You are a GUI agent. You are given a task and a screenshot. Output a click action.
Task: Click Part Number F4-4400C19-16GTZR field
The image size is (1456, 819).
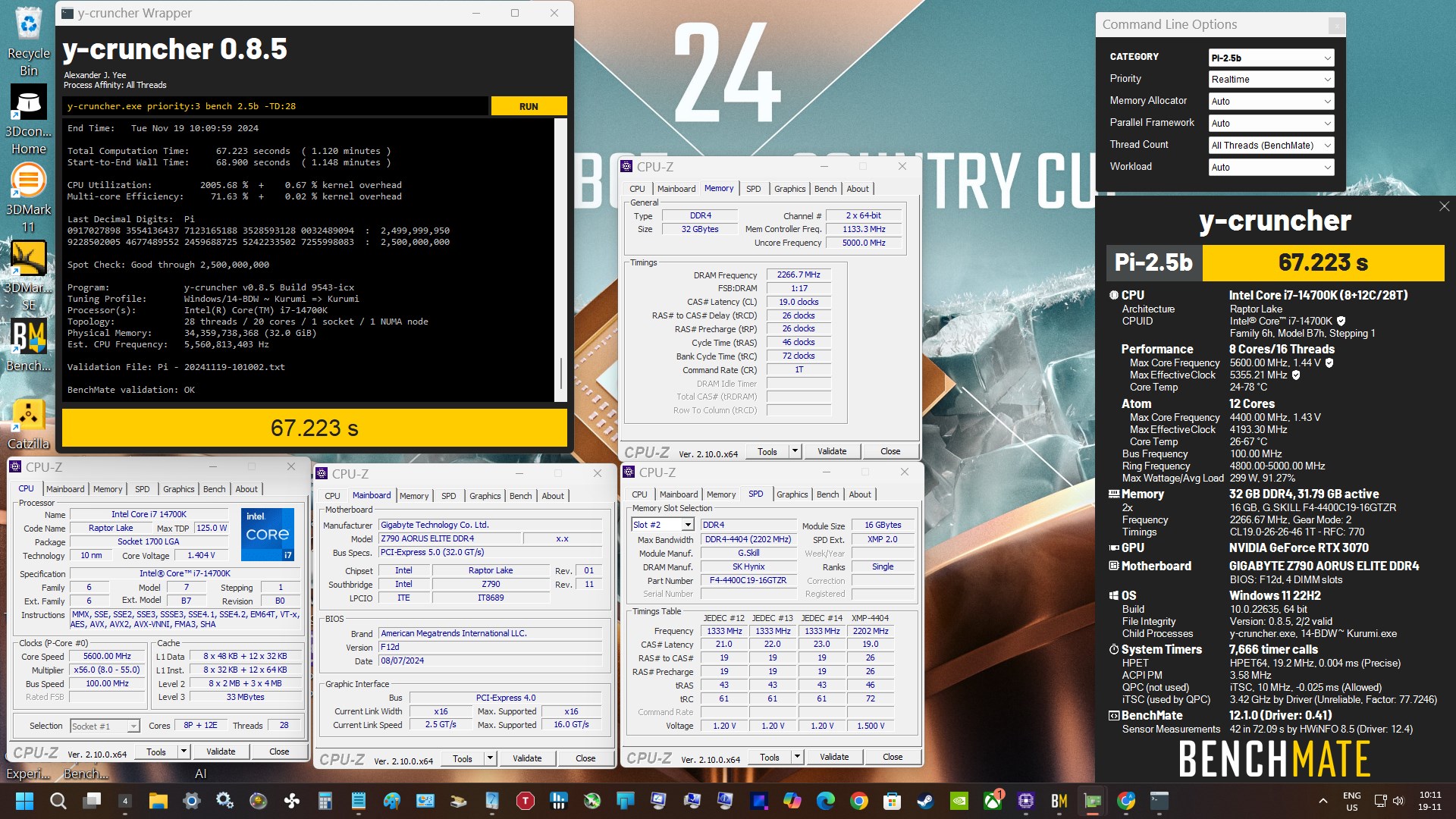click(748, 580)
